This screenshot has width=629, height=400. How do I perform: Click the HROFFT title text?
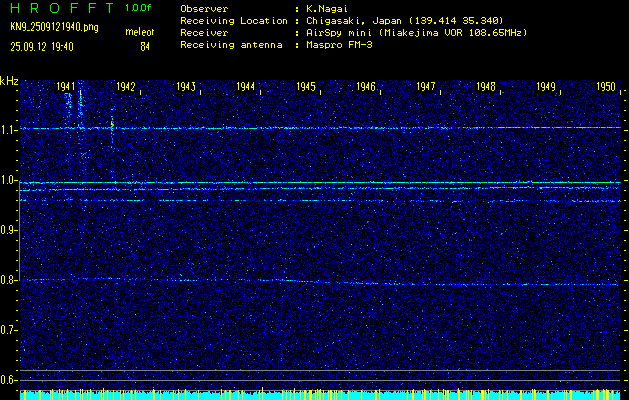point(62,8)
